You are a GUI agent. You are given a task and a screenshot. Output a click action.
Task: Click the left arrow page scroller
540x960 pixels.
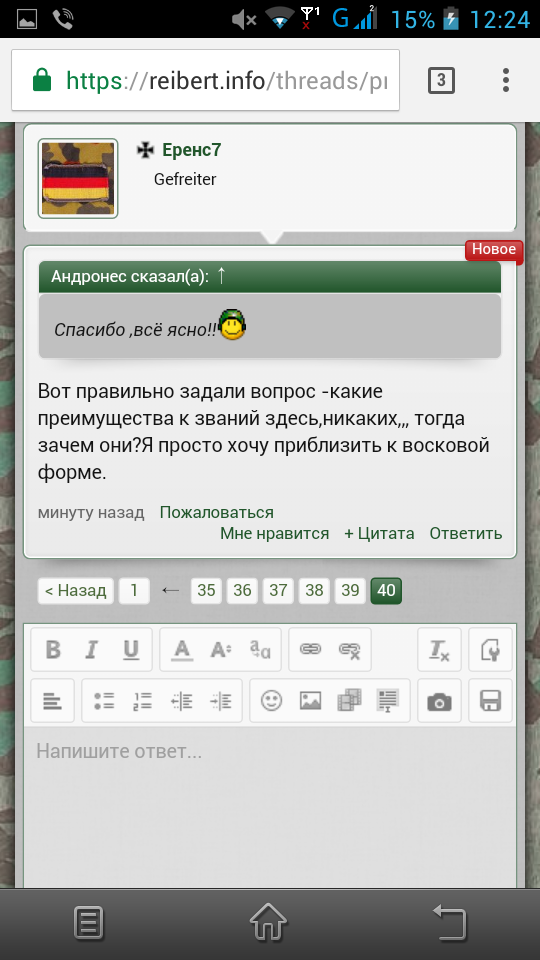(x=170, y=591)
